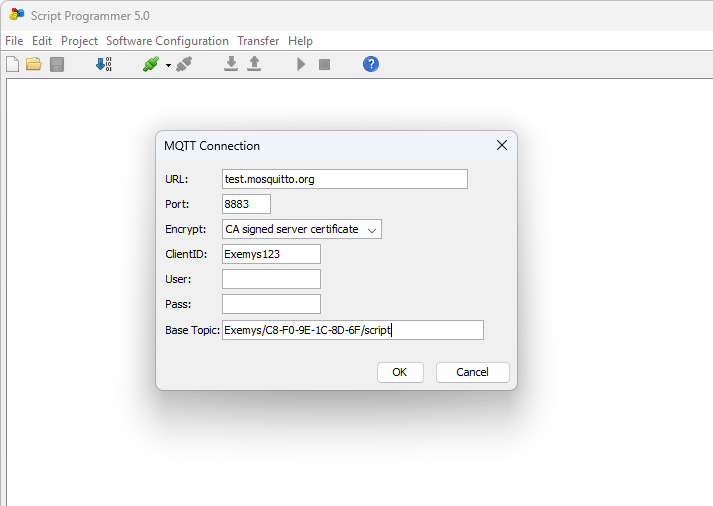Open help with the blue question icon
The width and height of the screenshot is (713, 506).
[x=371, y=64]
